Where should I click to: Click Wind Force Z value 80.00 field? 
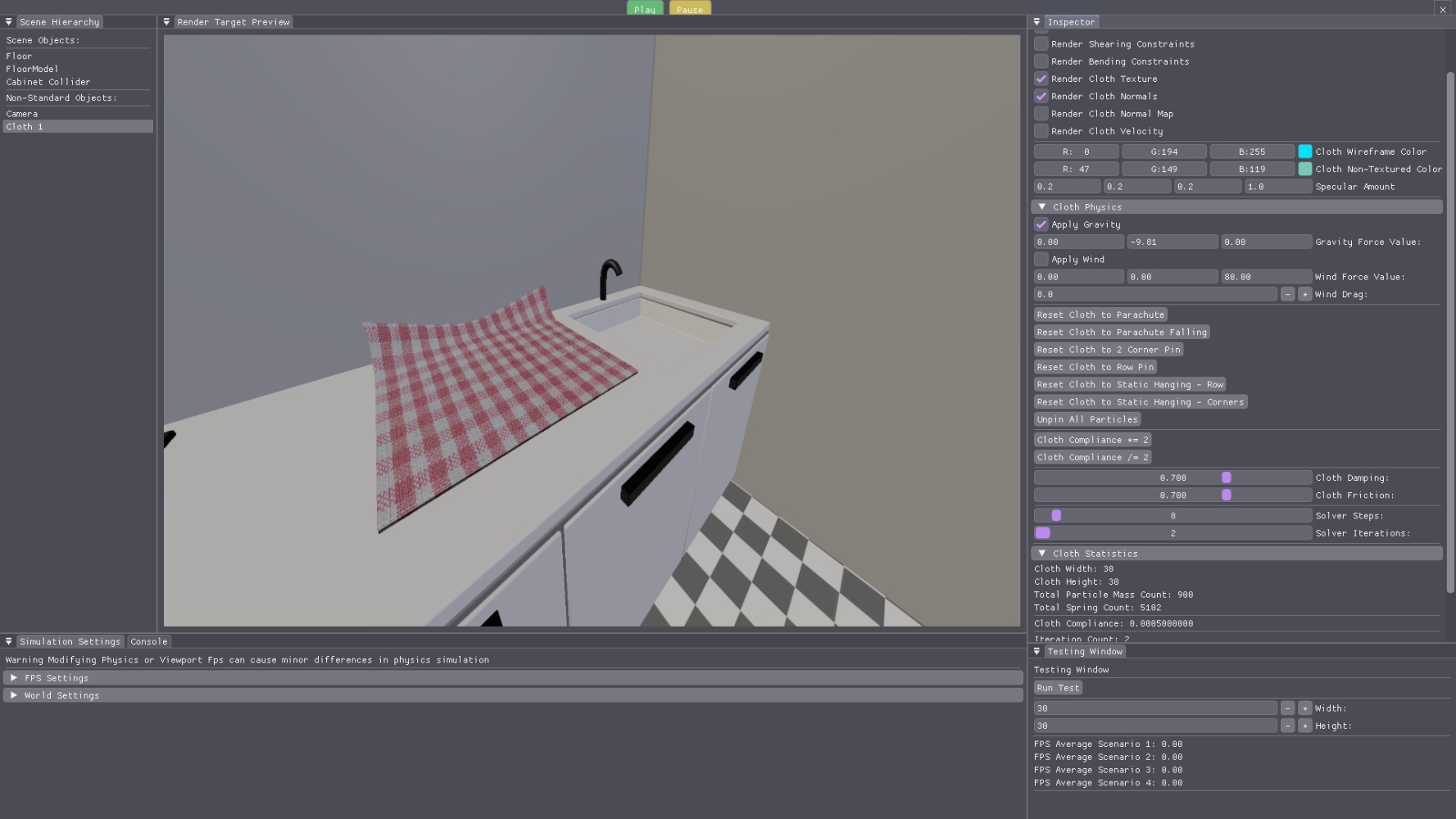point(1266,277)
